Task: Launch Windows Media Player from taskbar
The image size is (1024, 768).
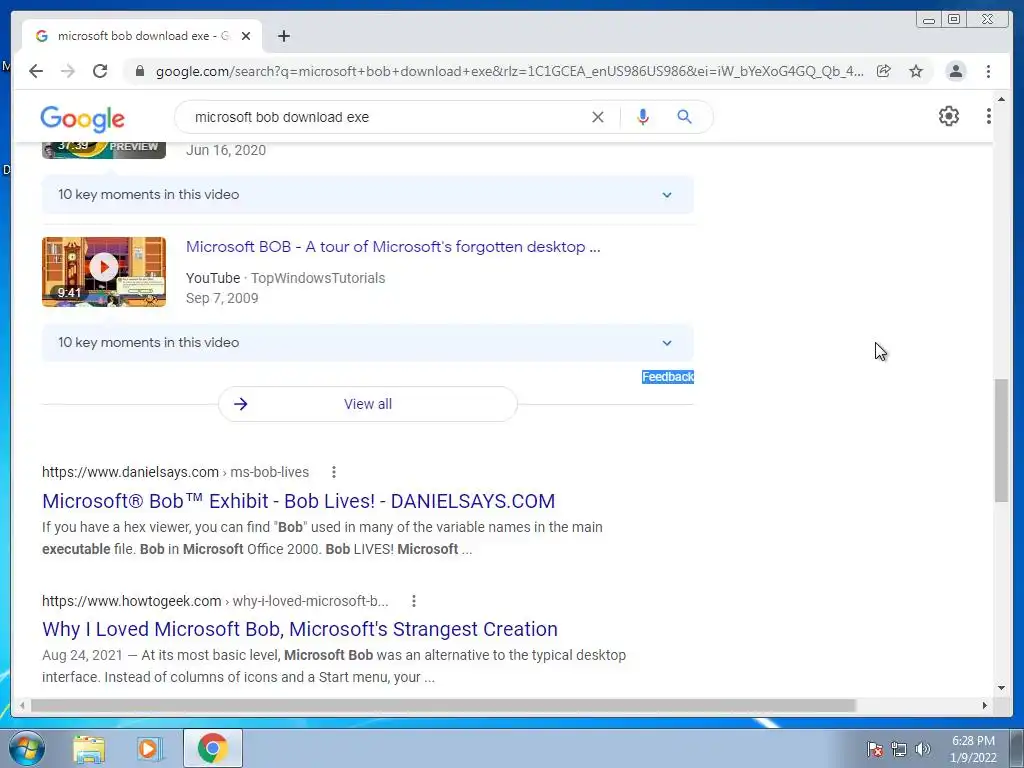Action: click(149, 749)
